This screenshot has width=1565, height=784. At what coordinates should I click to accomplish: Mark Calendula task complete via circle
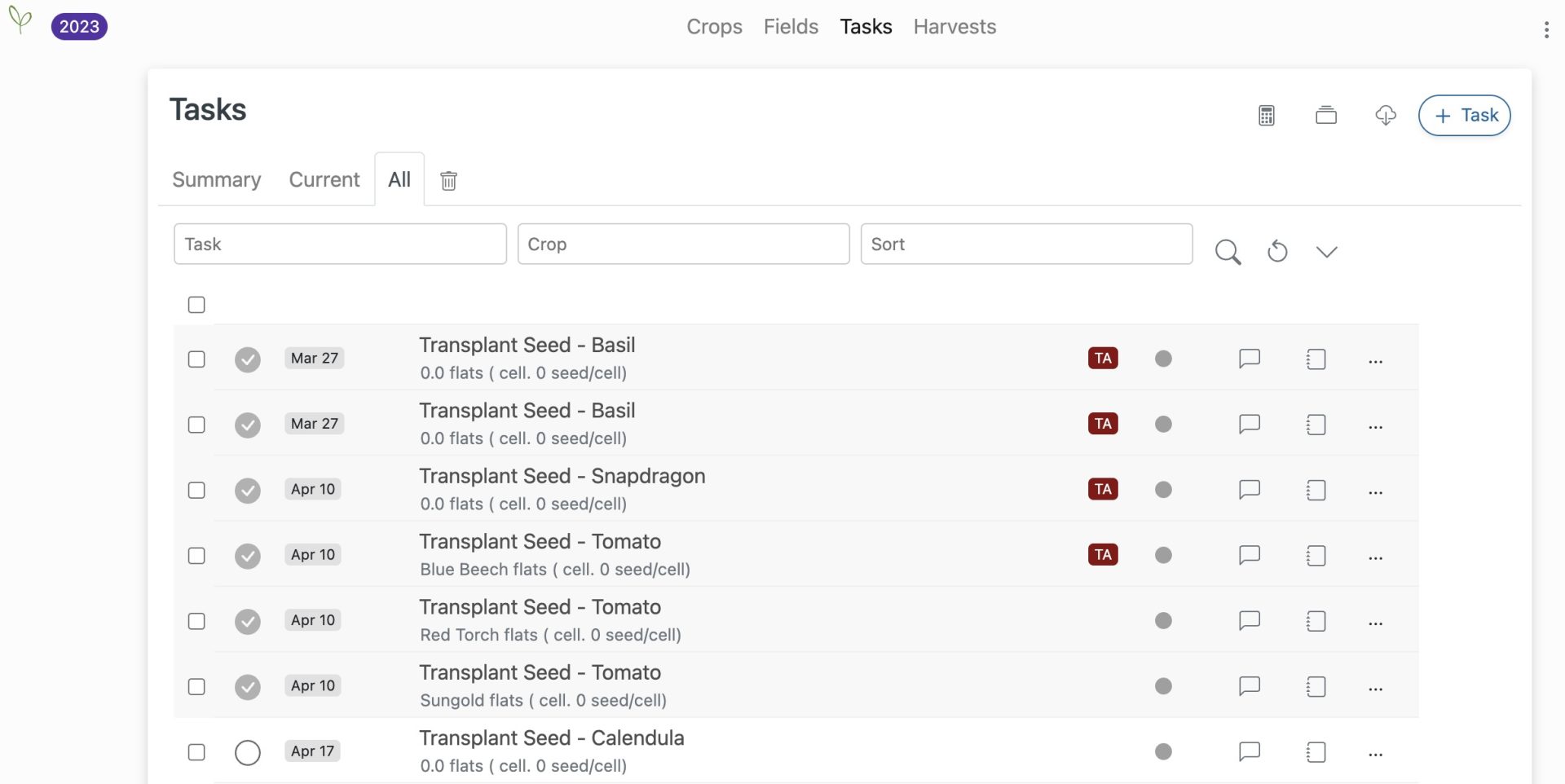click(248, 752)
